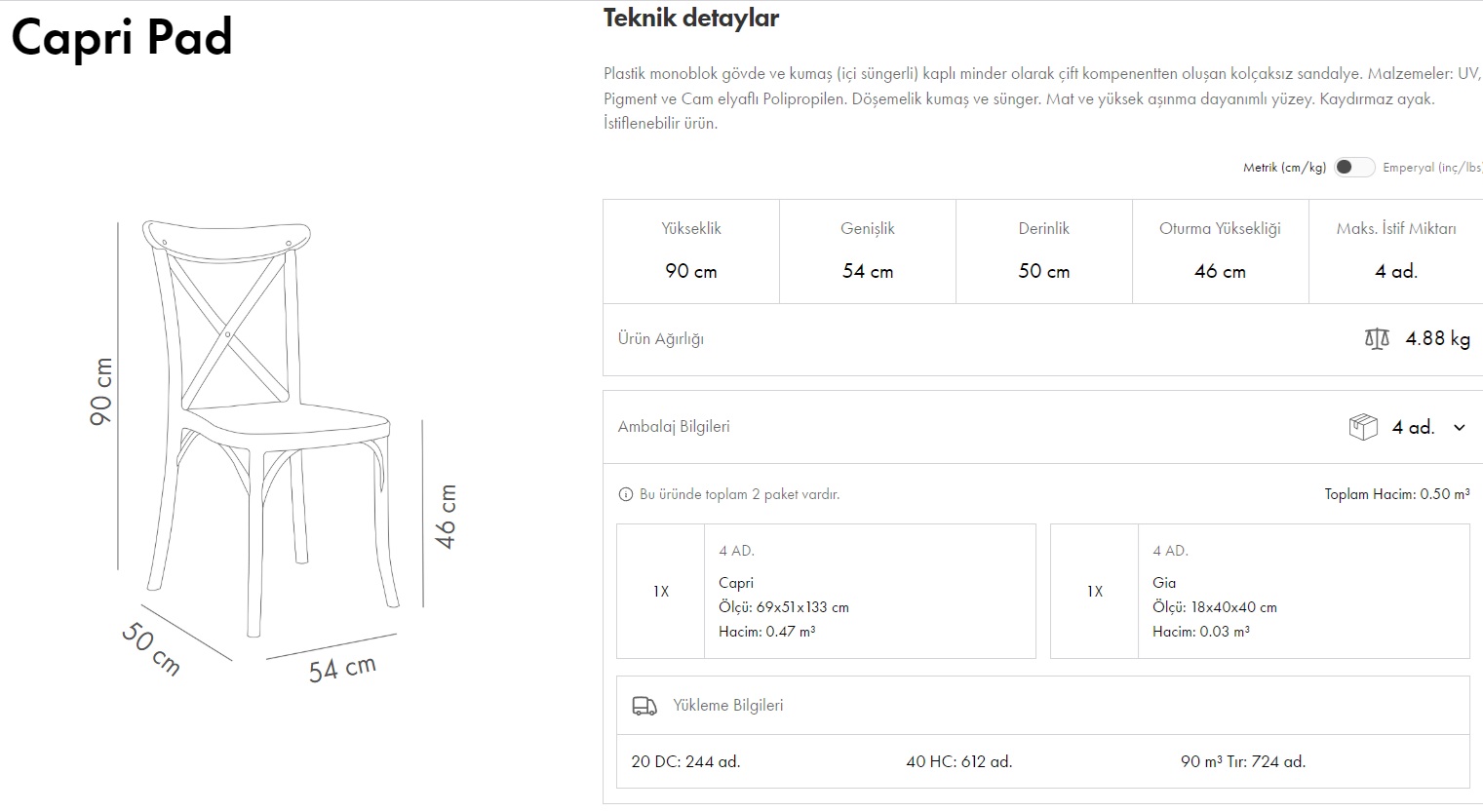Click the Yükseklik 90 cm cell
This screenshot has width=1483, height=812.
pos(691,251)
